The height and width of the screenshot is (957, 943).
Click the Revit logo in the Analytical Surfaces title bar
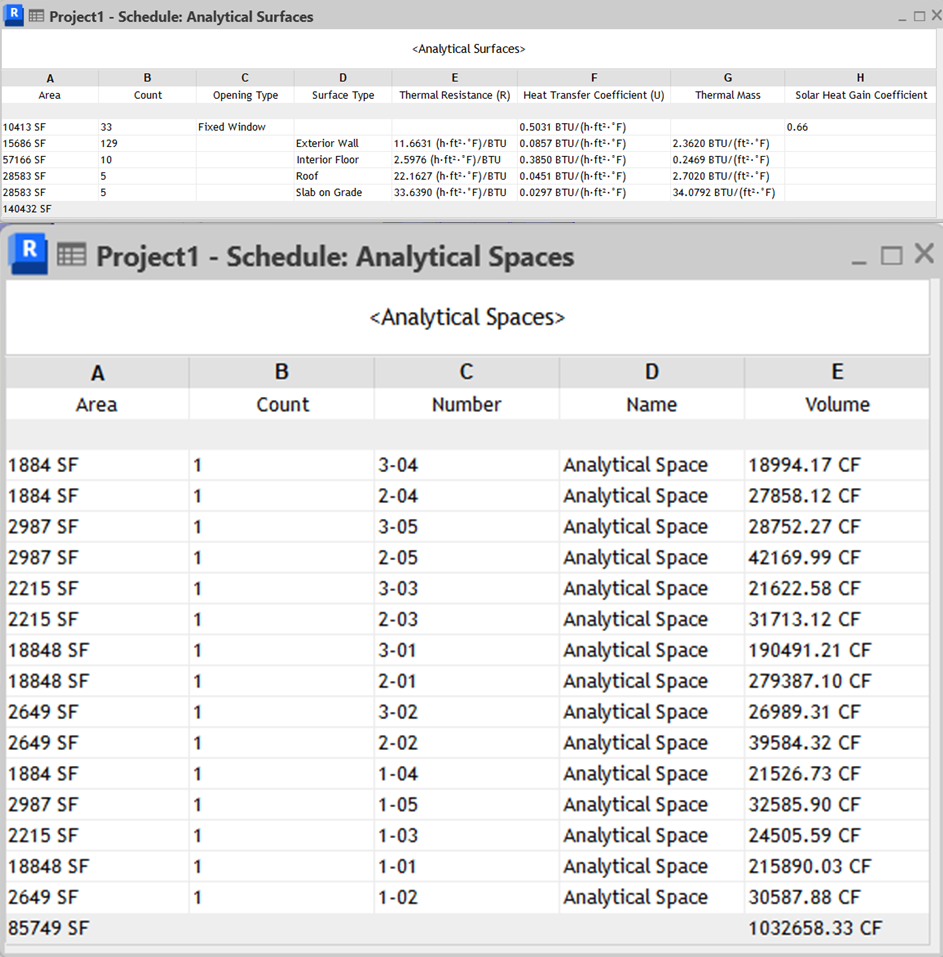(14, 16)
